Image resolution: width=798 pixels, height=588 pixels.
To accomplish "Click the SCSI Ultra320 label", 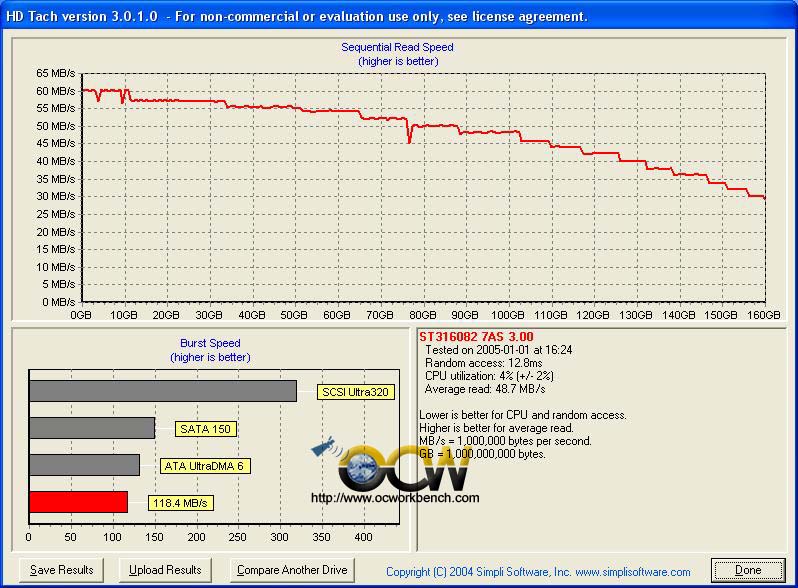I will [355, 392].
